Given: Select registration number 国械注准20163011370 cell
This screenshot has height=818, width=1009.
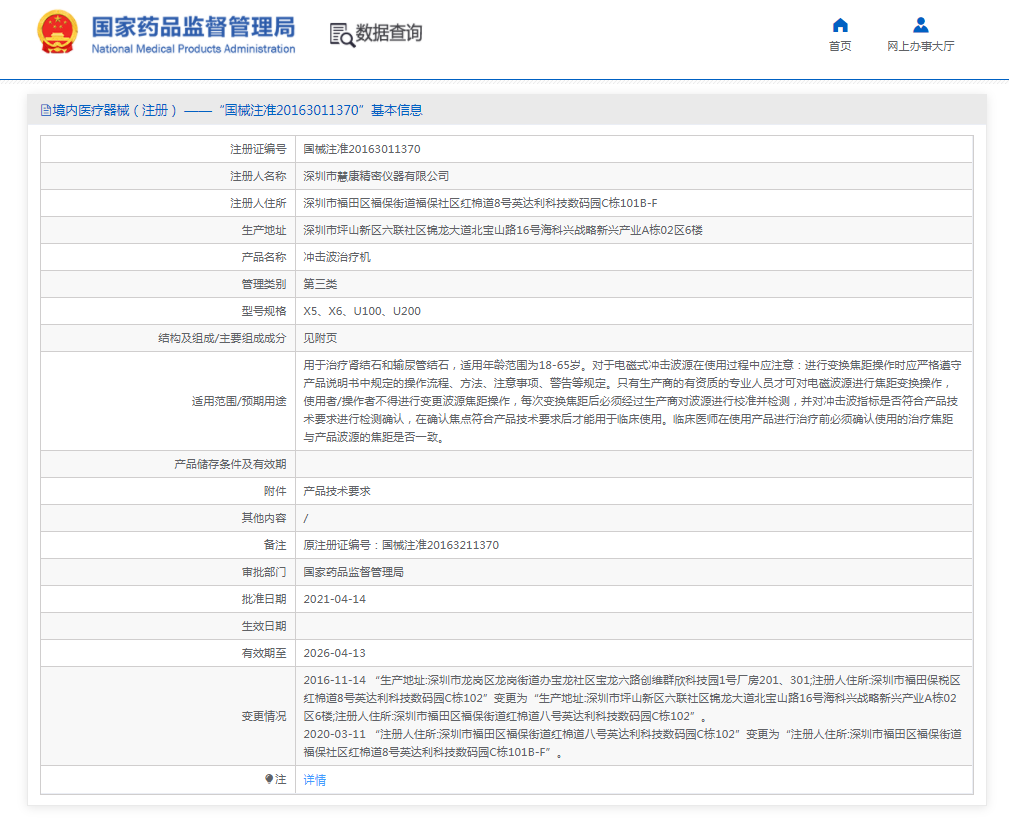Looking at the screenshot, I should (x=361, y=149).
